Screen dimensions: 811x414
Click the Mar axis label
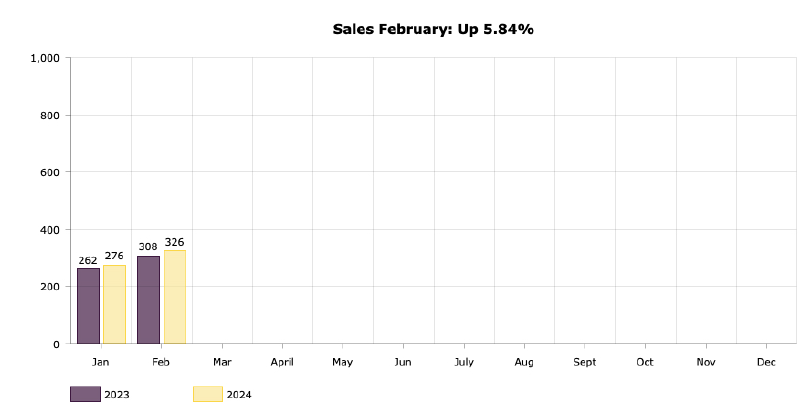[x=222, y=362]
